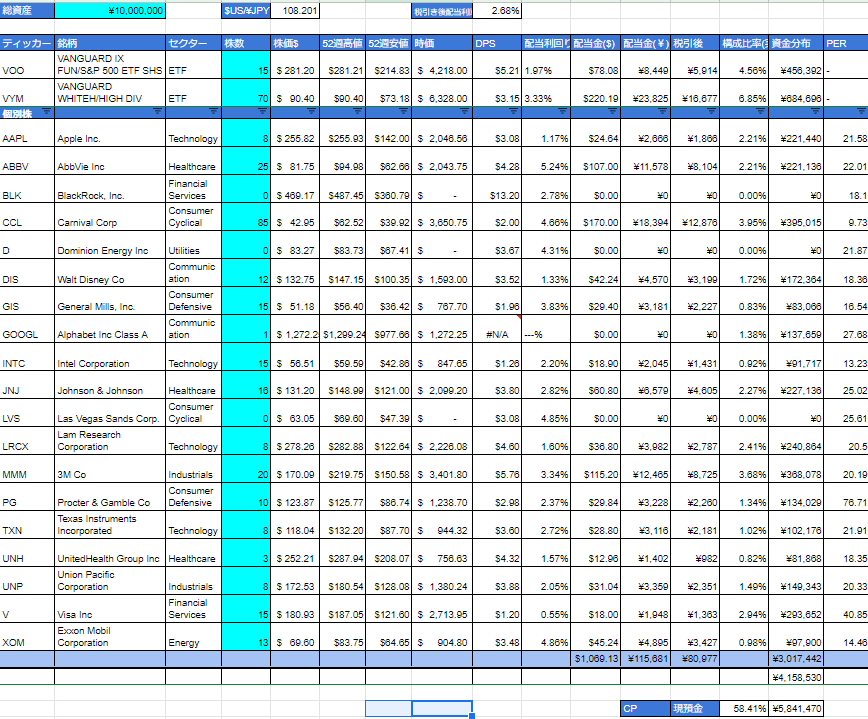The image size is (868, 719).
Task: Open filter icon under セクター column
Action: (x=214, y=112)
